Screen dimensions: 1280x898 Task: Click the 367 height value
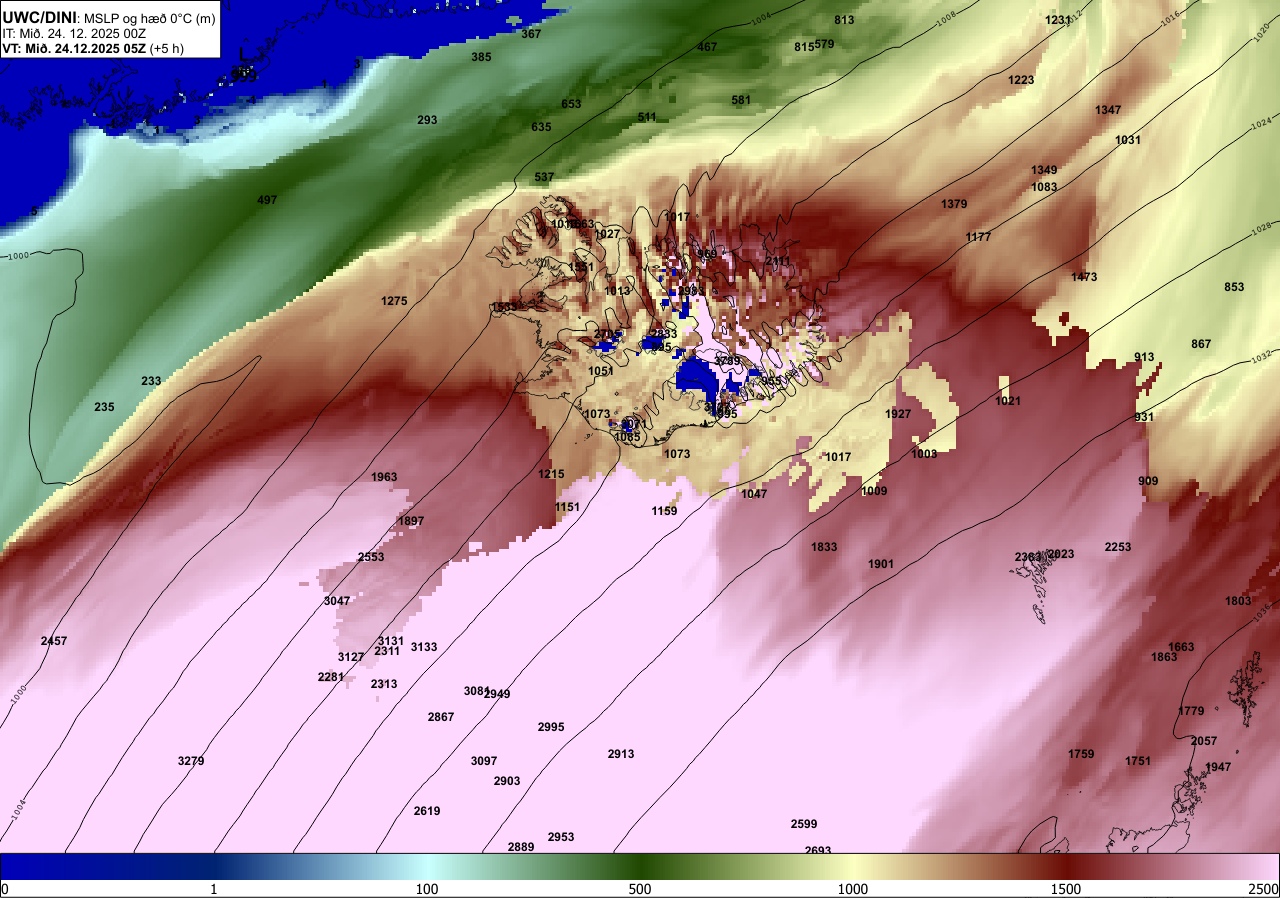[531, 34]
